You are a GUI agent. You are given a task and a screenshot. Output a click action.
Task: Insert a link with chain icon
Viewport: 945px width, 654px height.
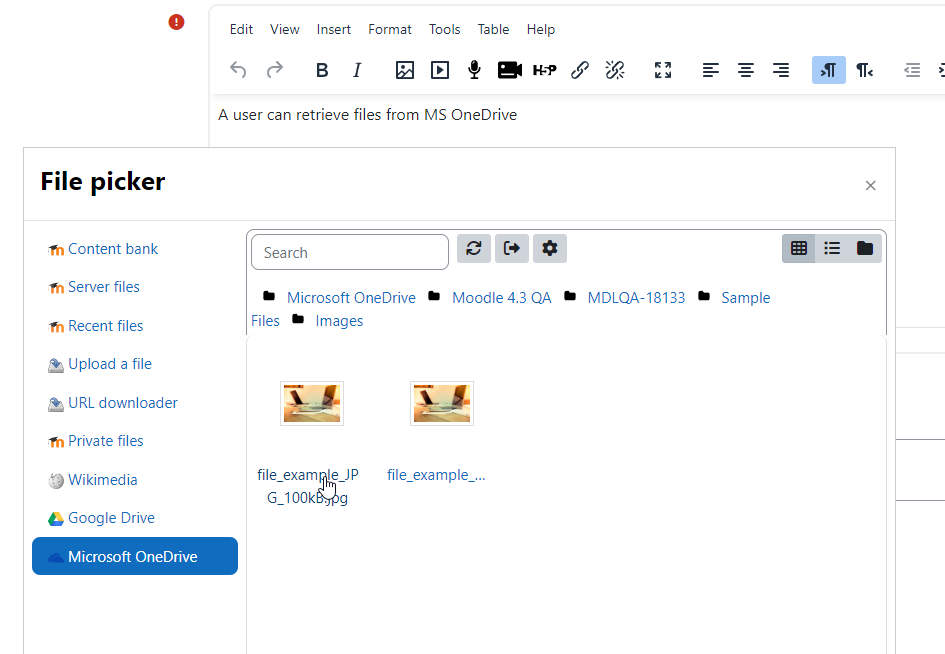(x=580, y=71)
